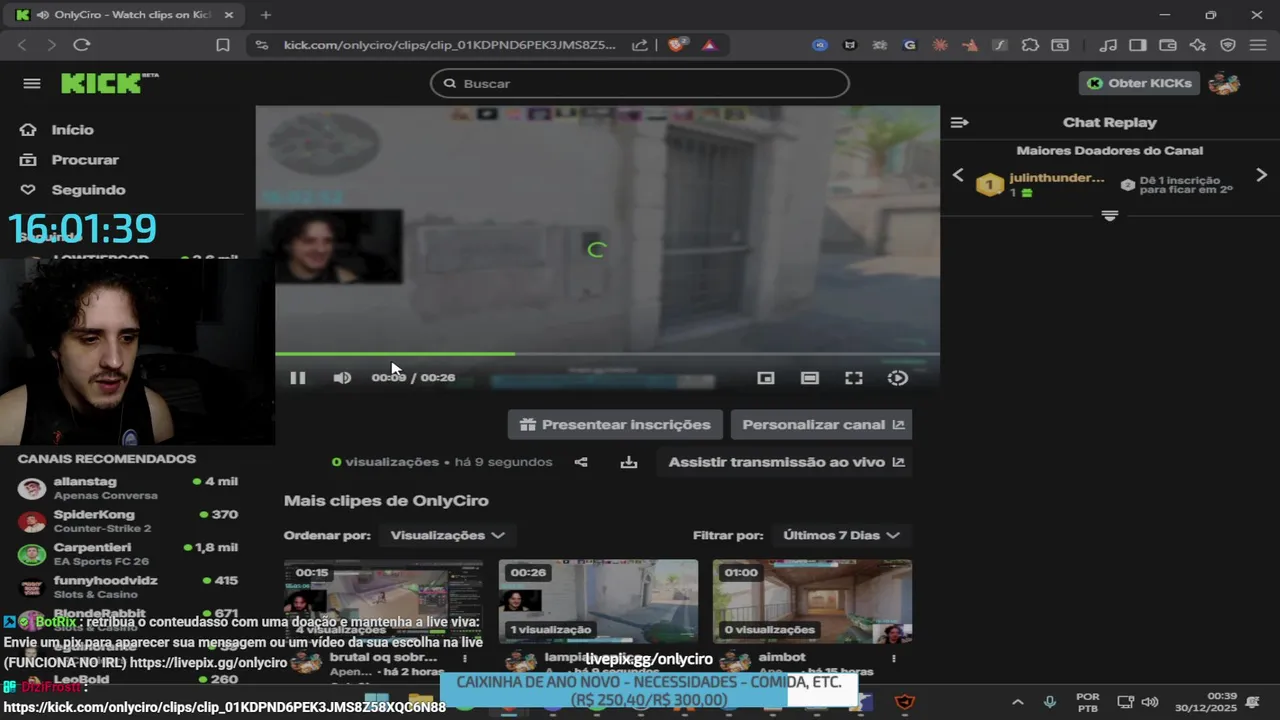Click the taskbar microphone icon
Screen dimensions: 1280x720
(1049, 702)
